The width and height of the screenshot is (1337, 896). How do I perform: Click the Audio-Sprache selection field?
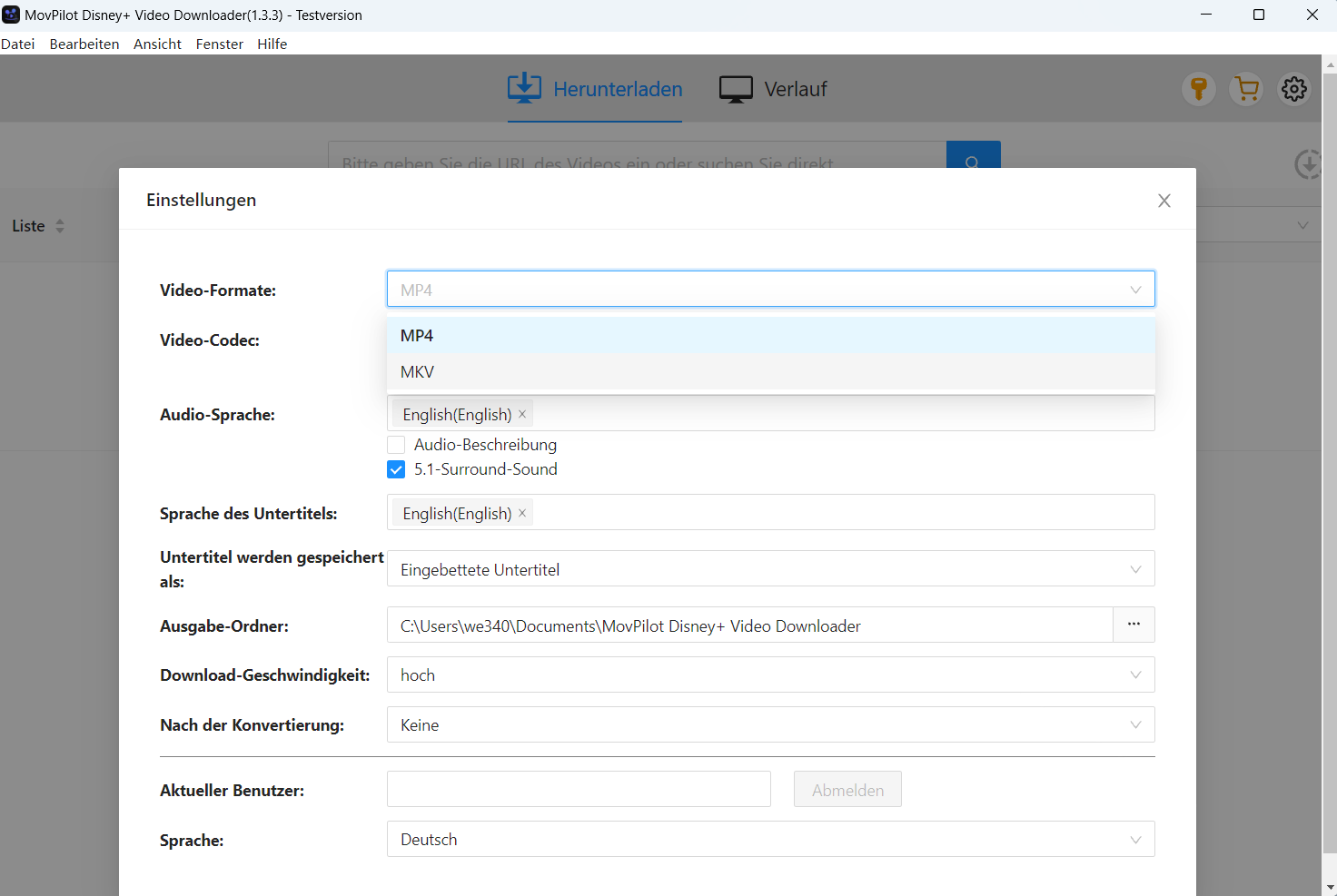click(771, 413)
